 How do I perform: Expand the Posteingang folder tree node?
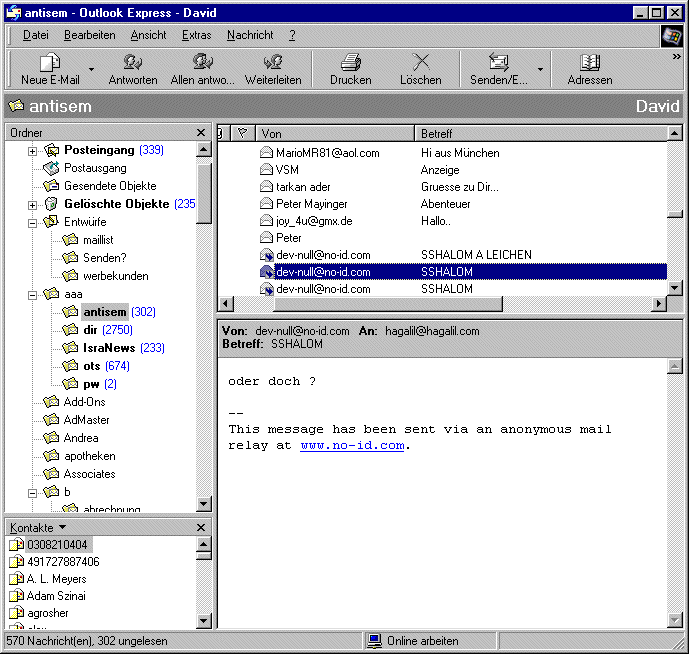[x=33, y=151]
